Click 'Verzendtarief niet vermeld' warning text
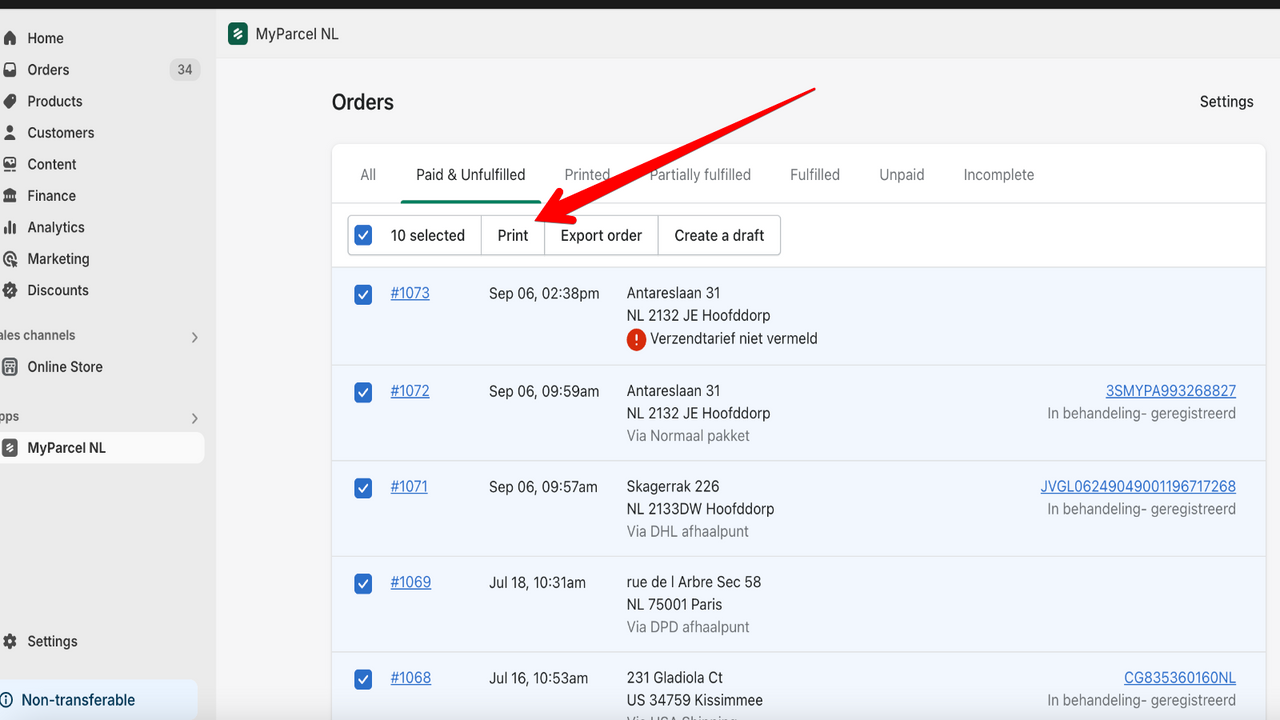This screenshot has width=1280, height=720. click(x=734, y=339)
